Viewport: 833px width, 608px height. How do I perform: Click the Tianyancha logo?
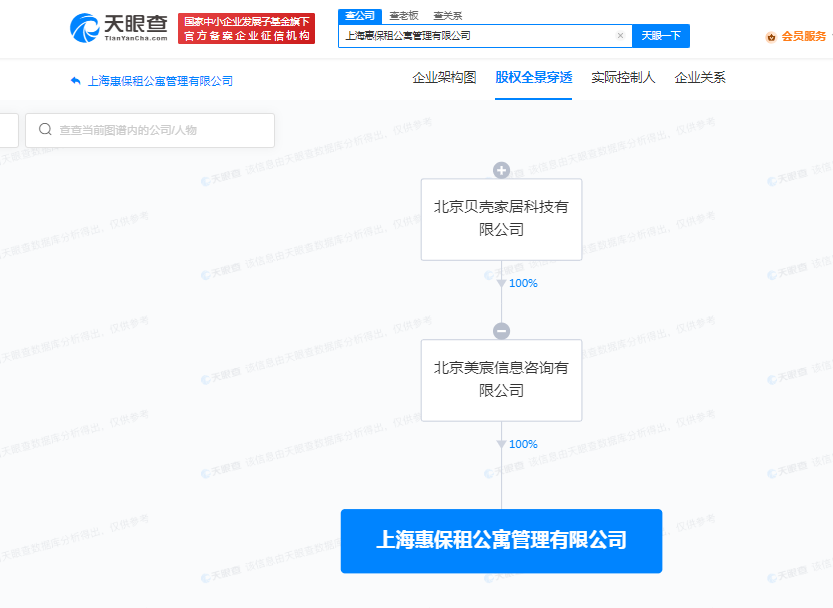coord(119,28)
